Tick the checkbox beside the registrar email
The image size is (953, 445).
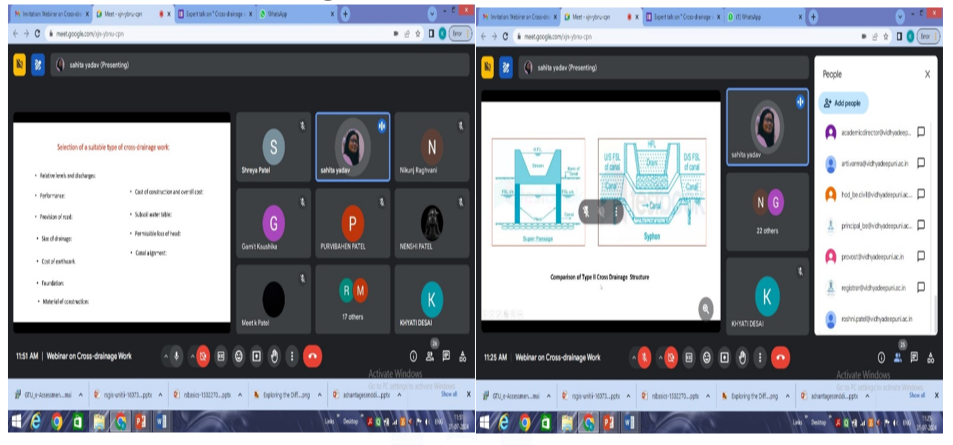pyautogui.click(x=920, y=287)
